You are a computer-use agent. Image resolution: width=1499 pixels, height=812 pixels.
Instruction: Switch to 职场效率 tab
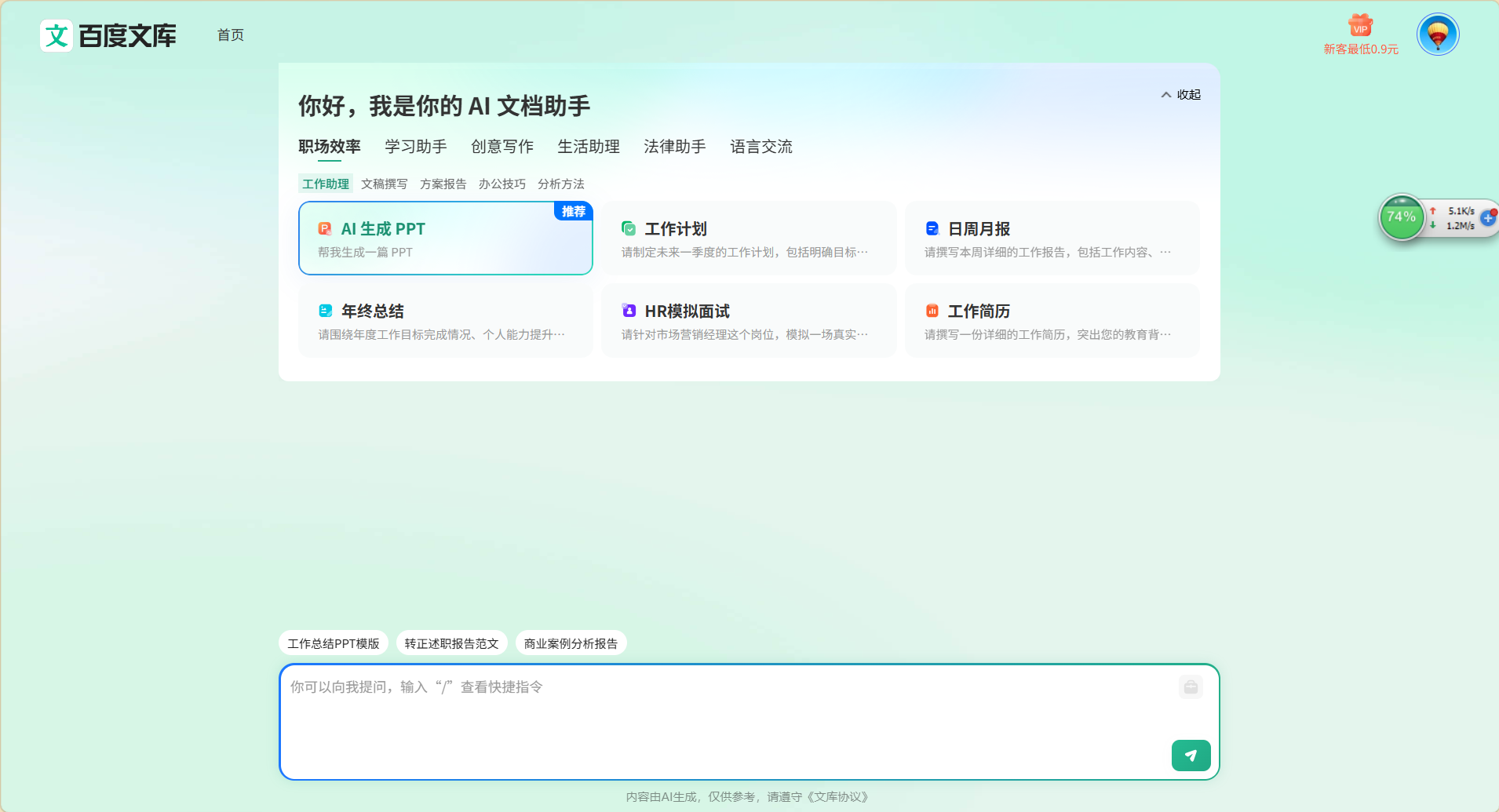click(x=330, y=147)
